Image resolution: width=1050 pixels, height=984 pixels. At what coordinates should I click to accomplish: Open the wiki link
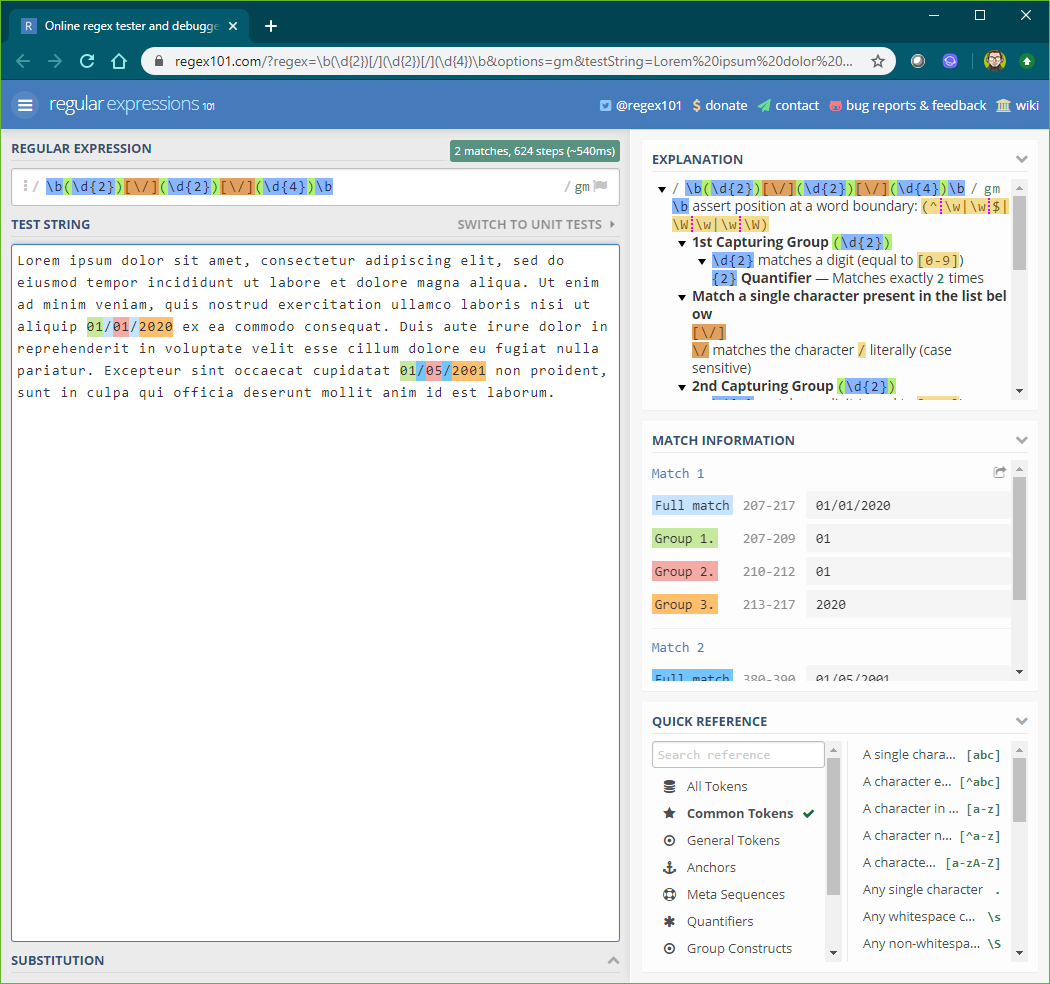pos(1017,105)
